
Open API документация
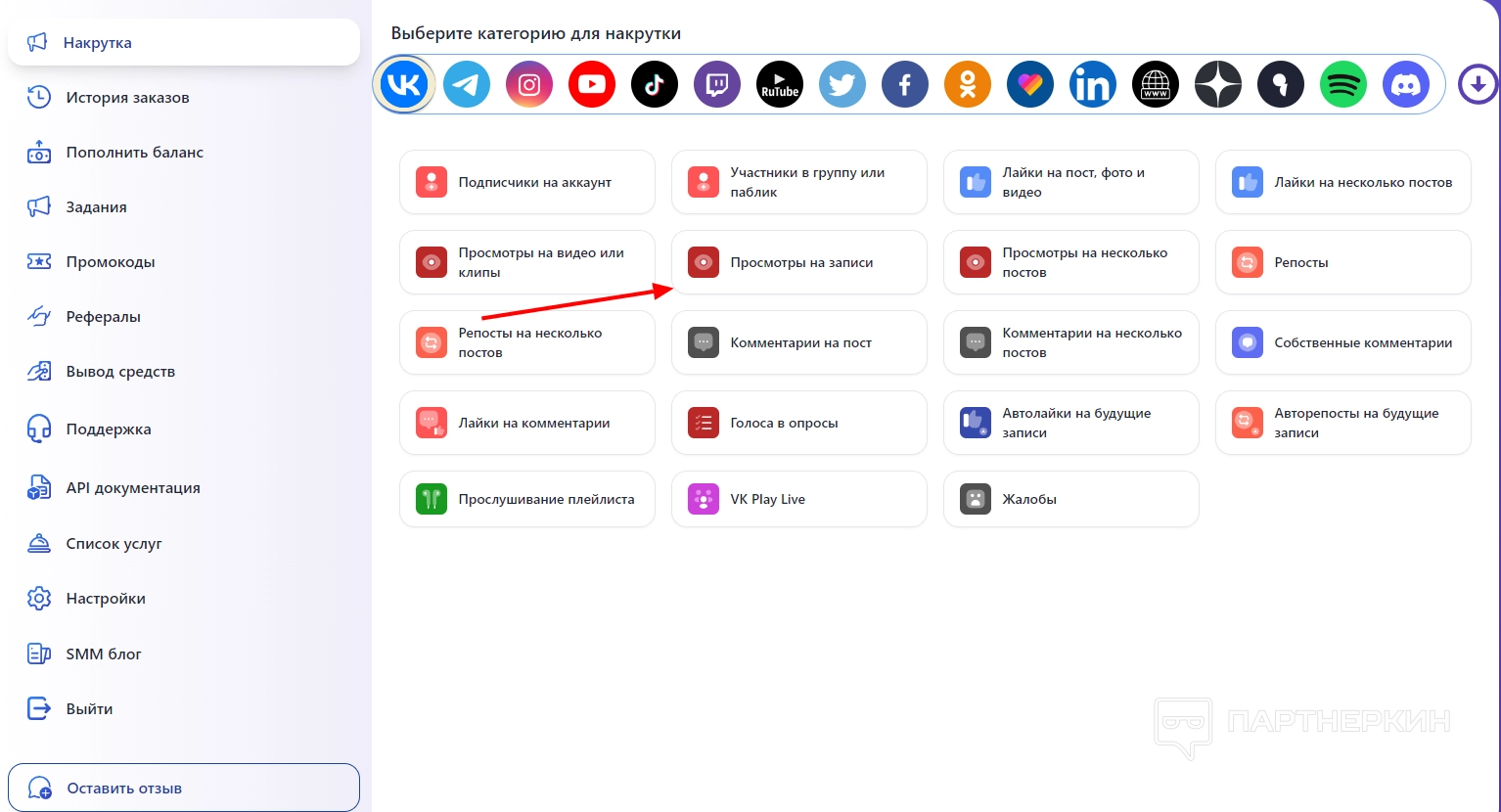184,488
